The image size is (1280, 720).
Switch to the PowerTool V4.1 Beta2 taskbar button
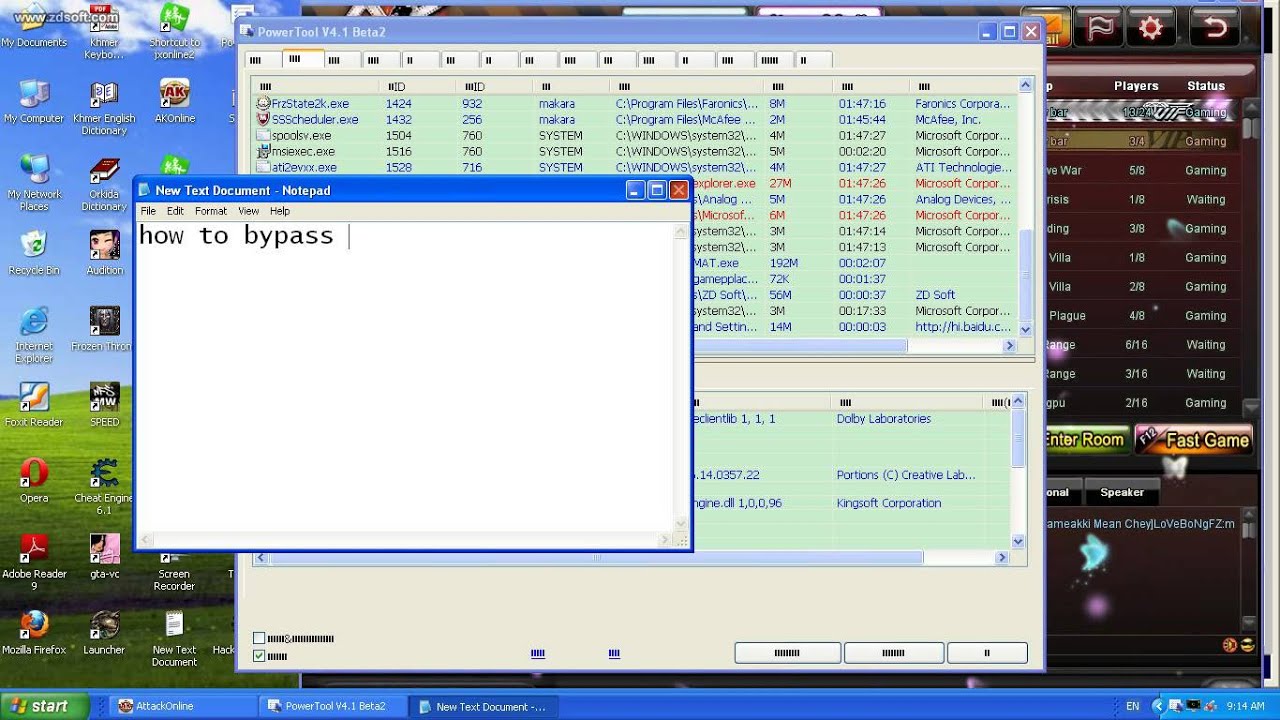(x=335, y=706)
